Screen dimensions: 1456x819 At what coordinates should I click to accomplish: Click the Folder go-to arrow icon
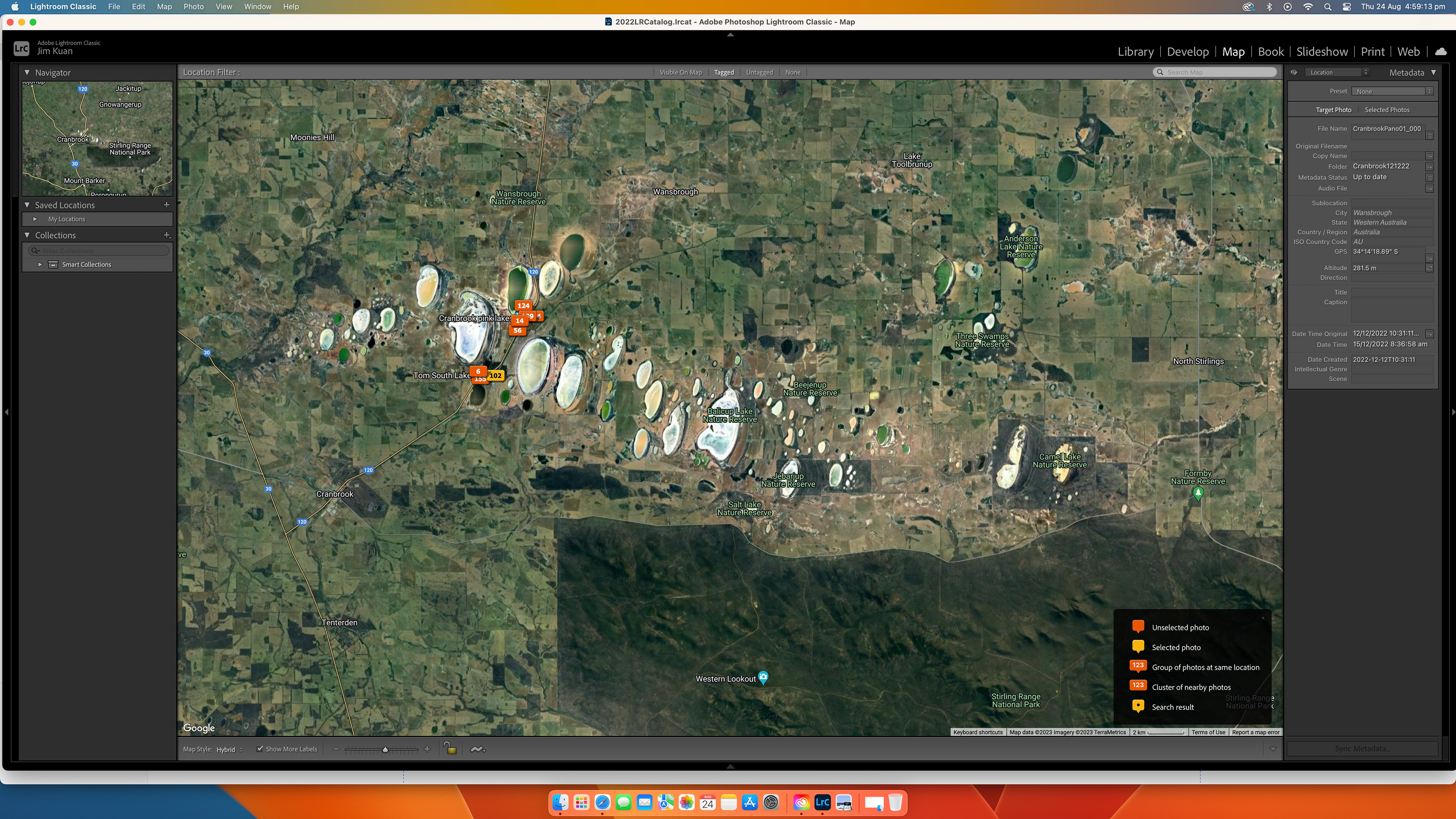tap(1429, 166)
